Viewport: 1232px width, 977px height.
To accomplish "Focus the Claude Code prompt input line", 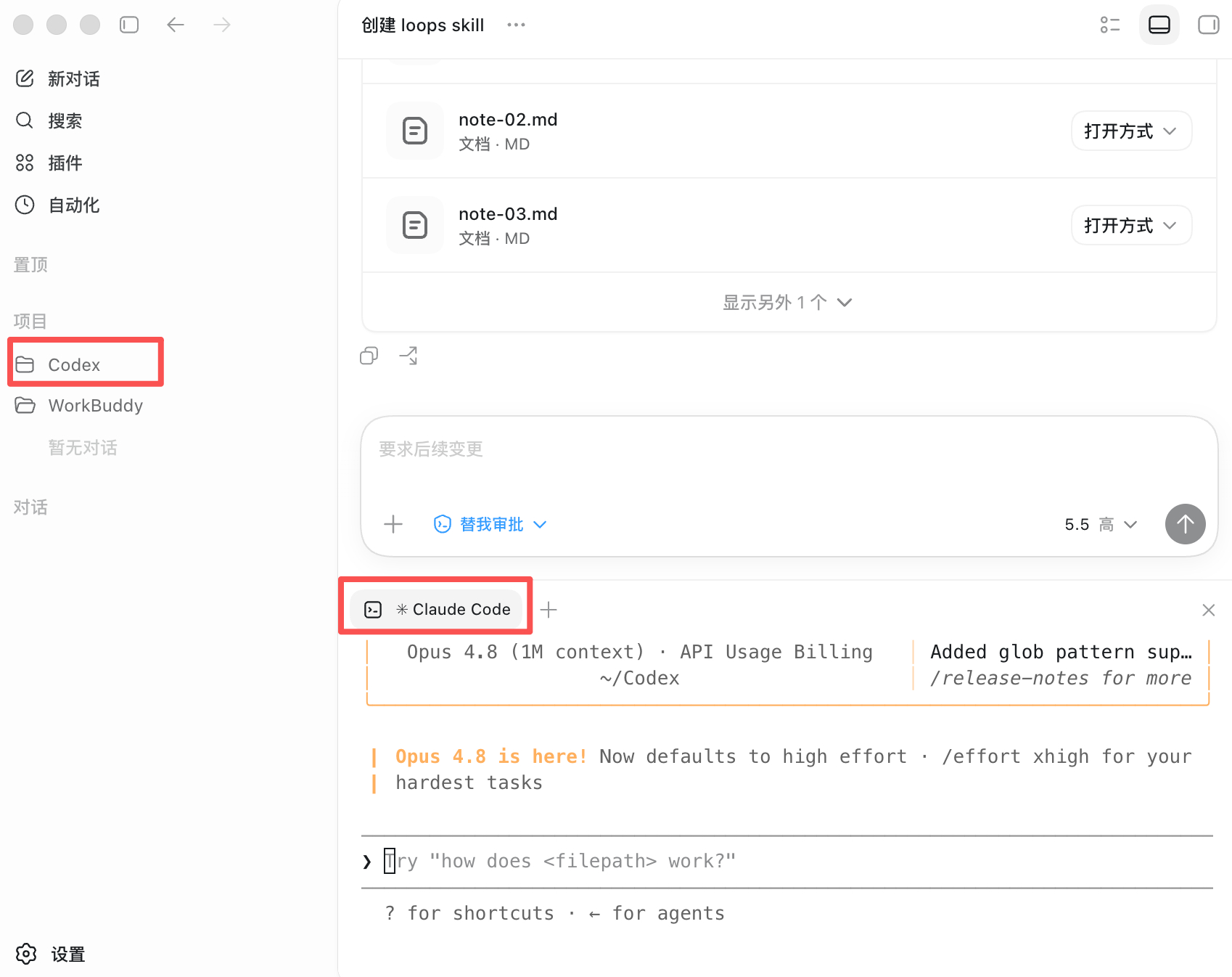I will coord(787,862).
